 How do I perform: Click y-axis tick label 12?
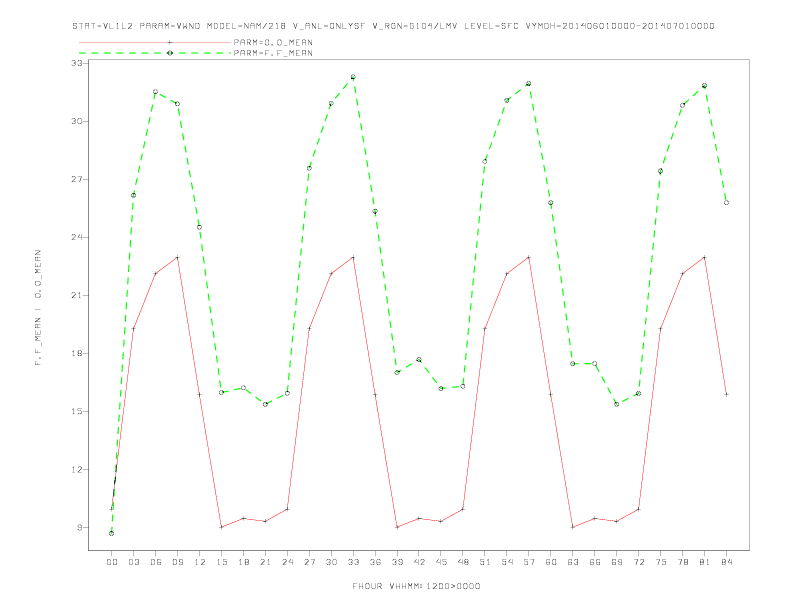click(x=79, y=470)
